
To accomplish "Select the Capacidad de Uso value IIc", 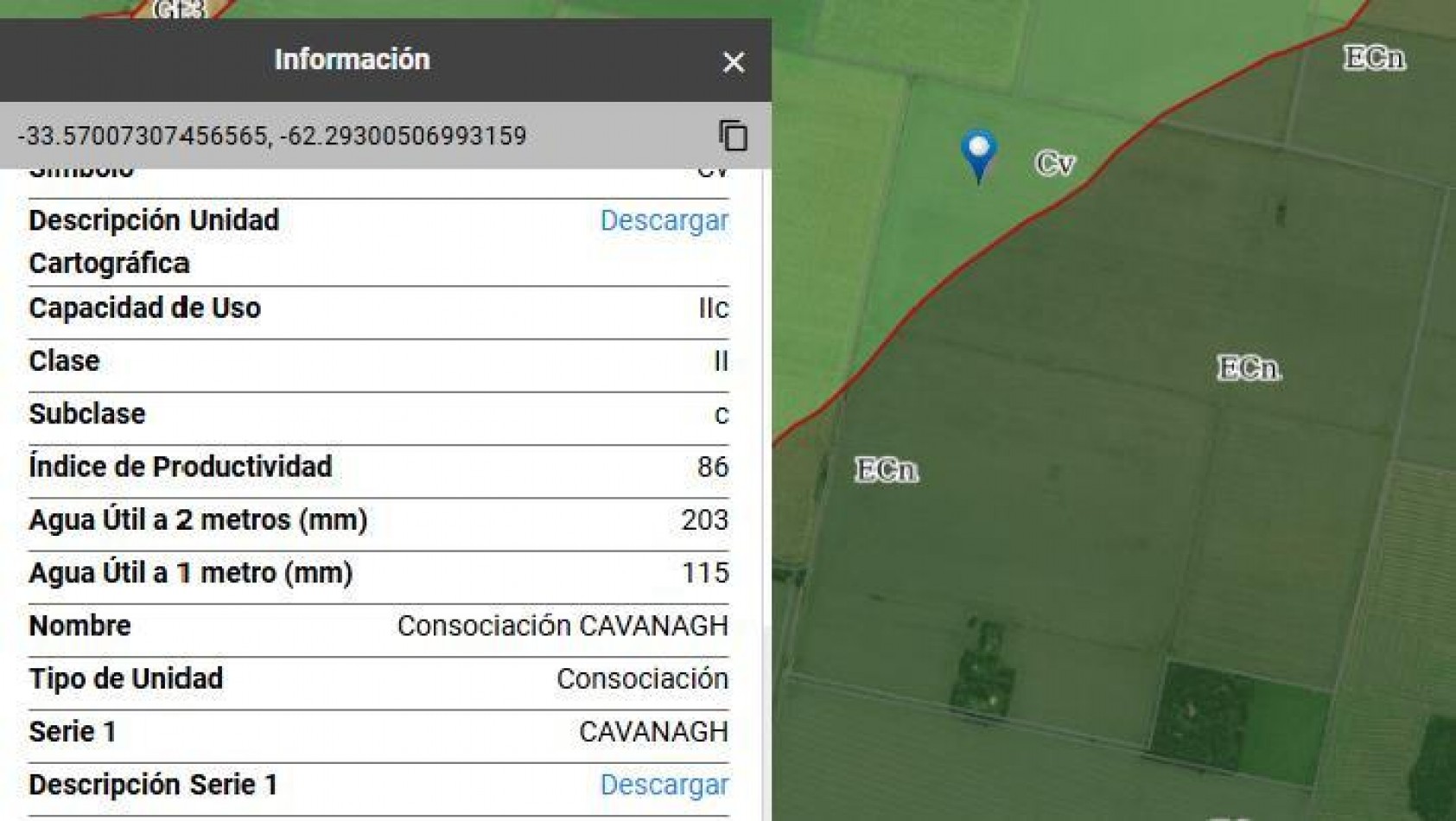I will pyautogui.click(x=714, y=309).
